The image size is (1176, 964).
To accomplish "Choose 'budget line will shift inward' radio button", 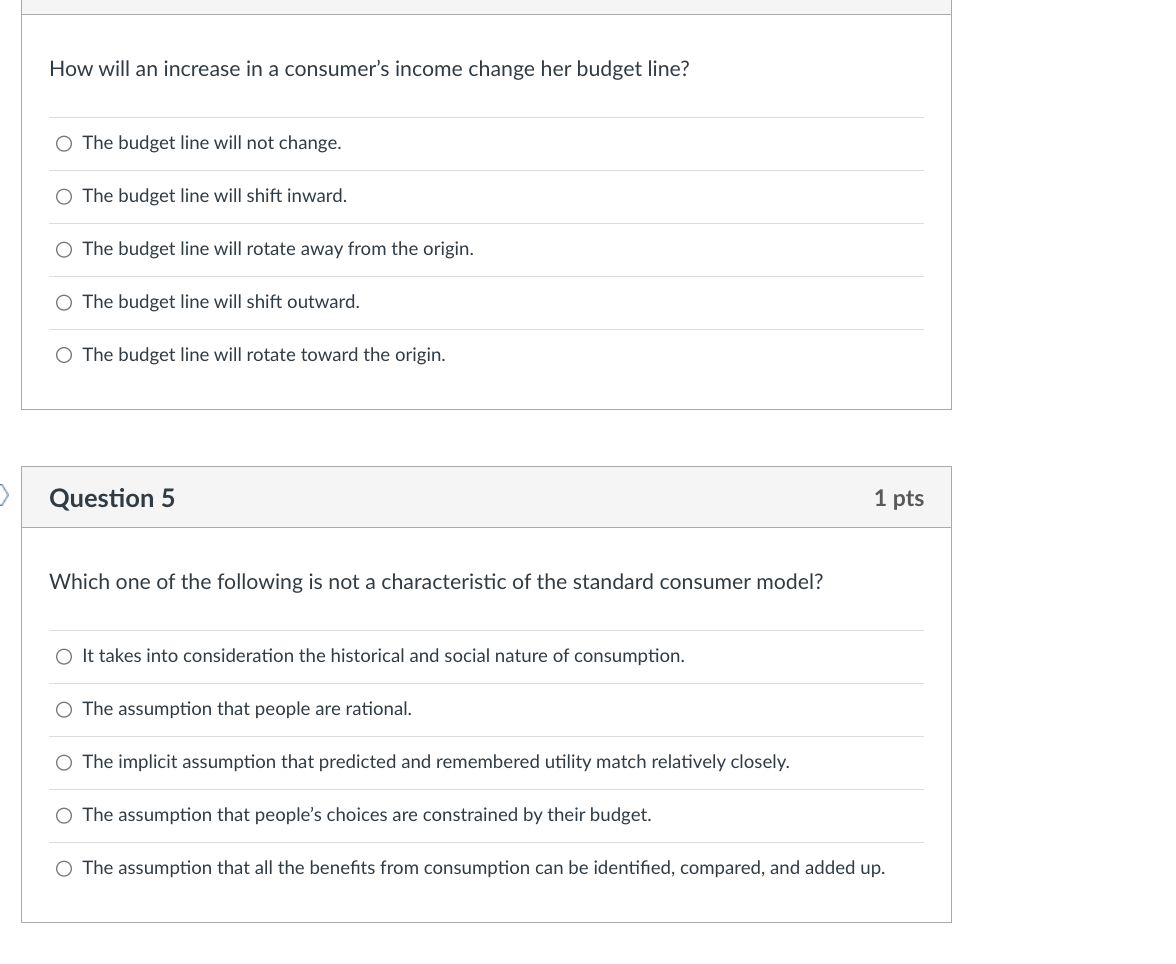I will click(64, 197).
